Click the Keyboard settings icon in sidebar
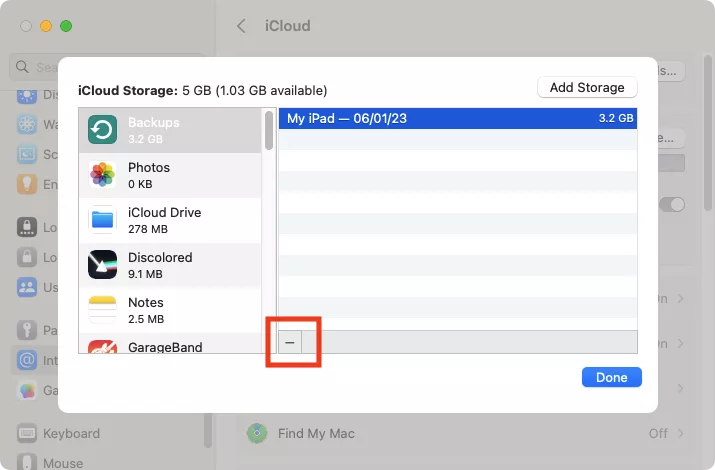 pyautogui.click(x=27, y=434)
